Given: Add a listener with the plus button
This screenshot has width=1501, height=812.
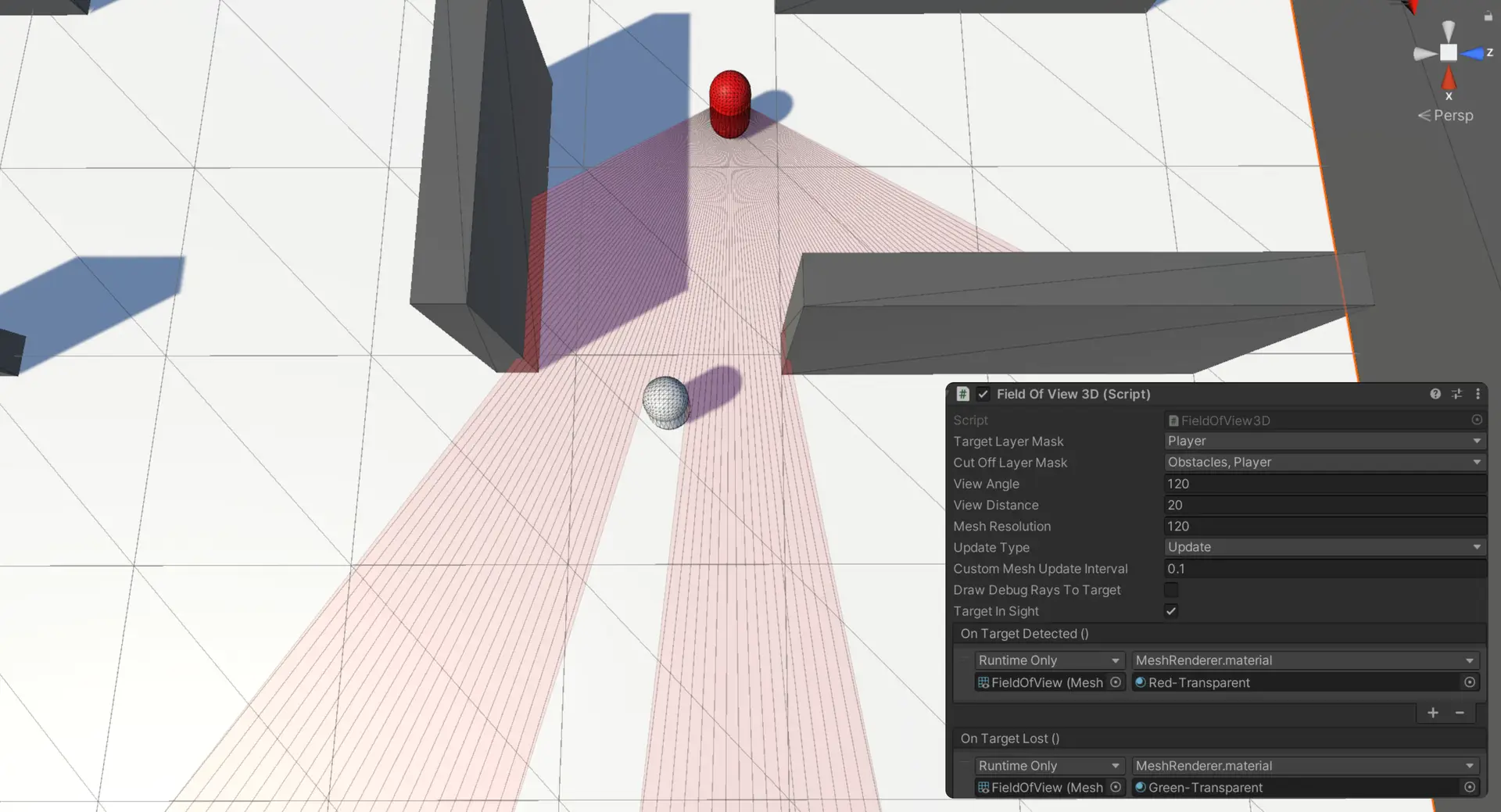Looking at the screenshot, I should pos(1433,713).
